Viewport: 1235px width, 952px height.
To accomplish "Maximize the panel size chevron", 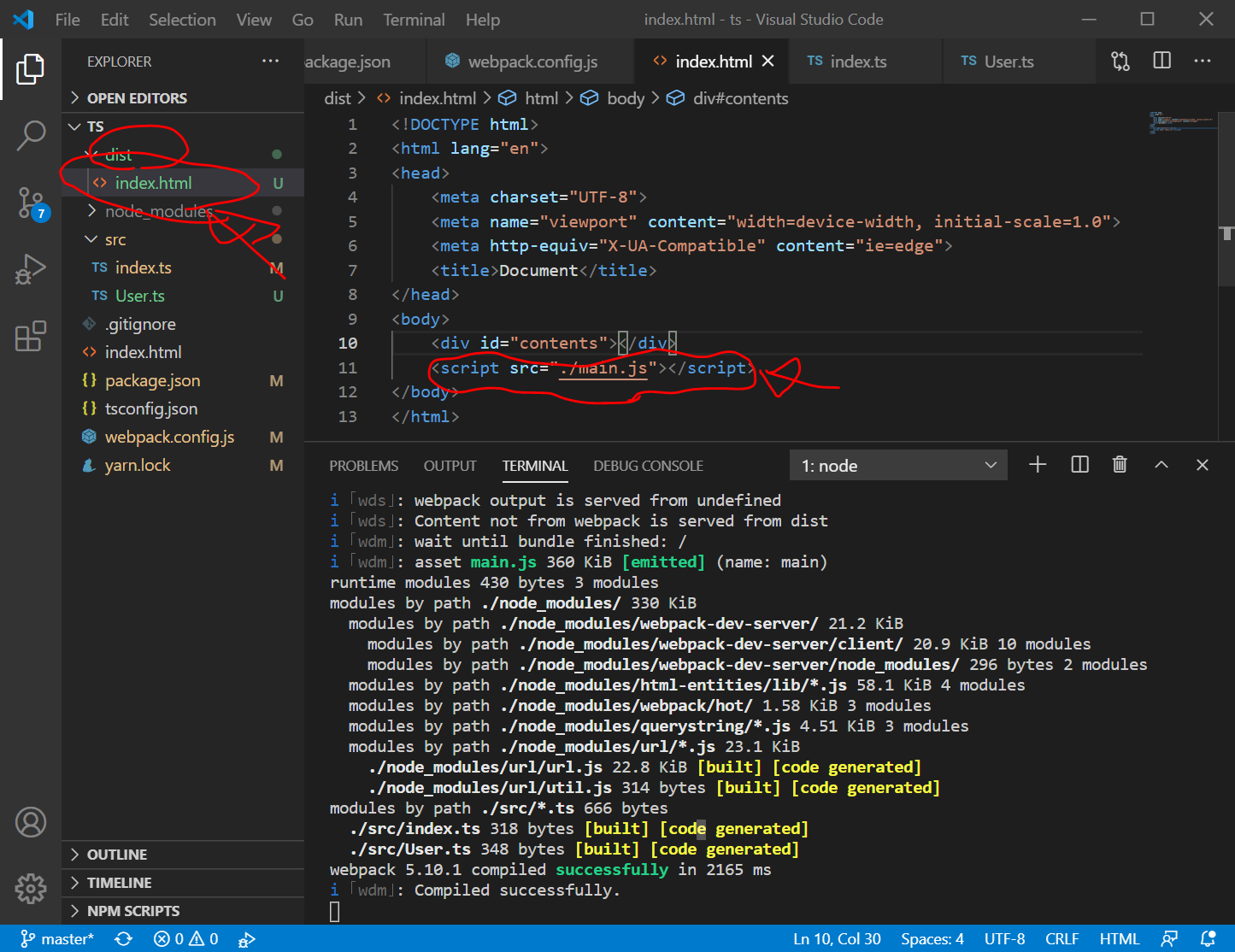I will (1161, 465).
